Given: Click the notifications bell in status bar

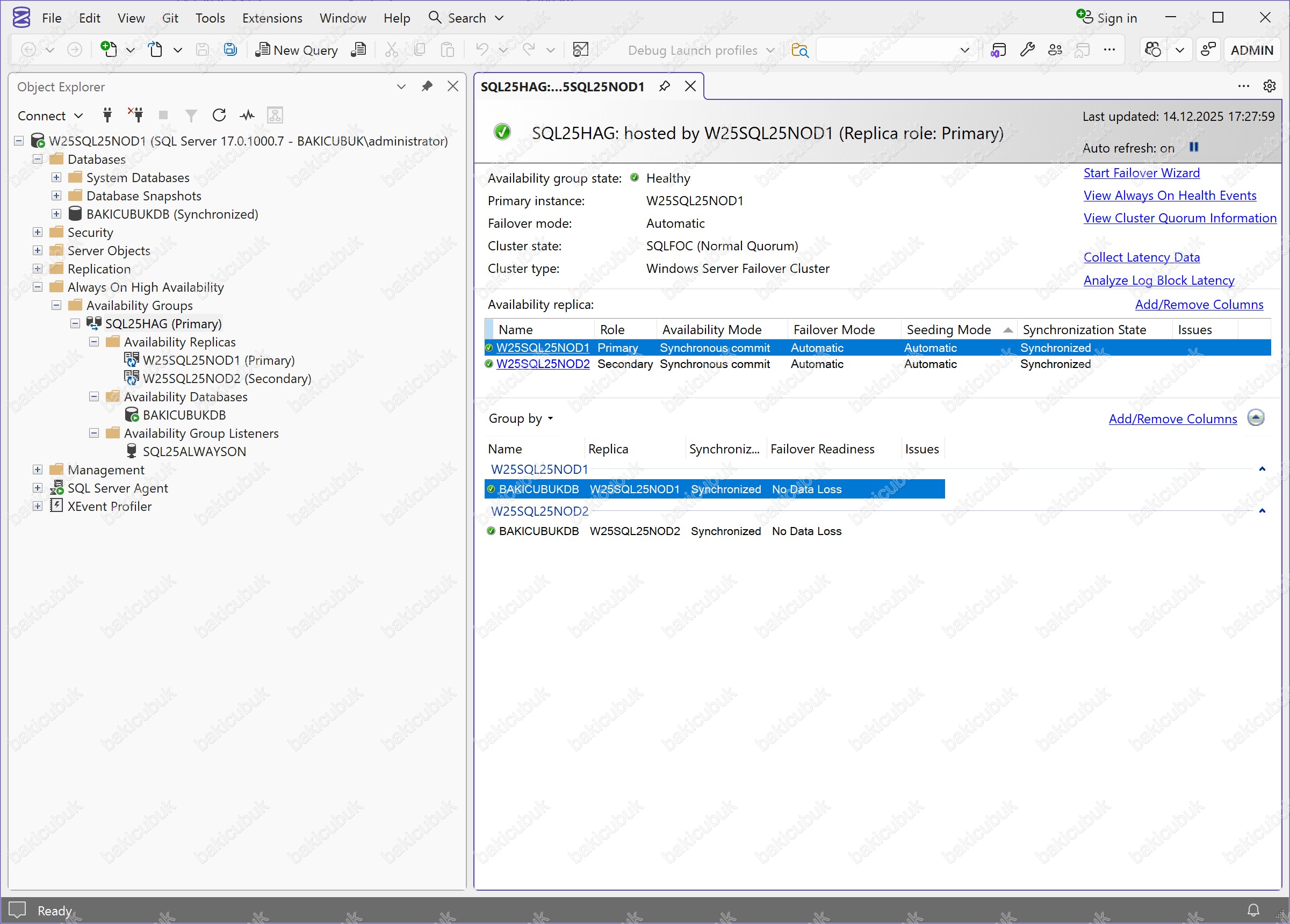Looking at the screenshot, I should (1252, 910).
